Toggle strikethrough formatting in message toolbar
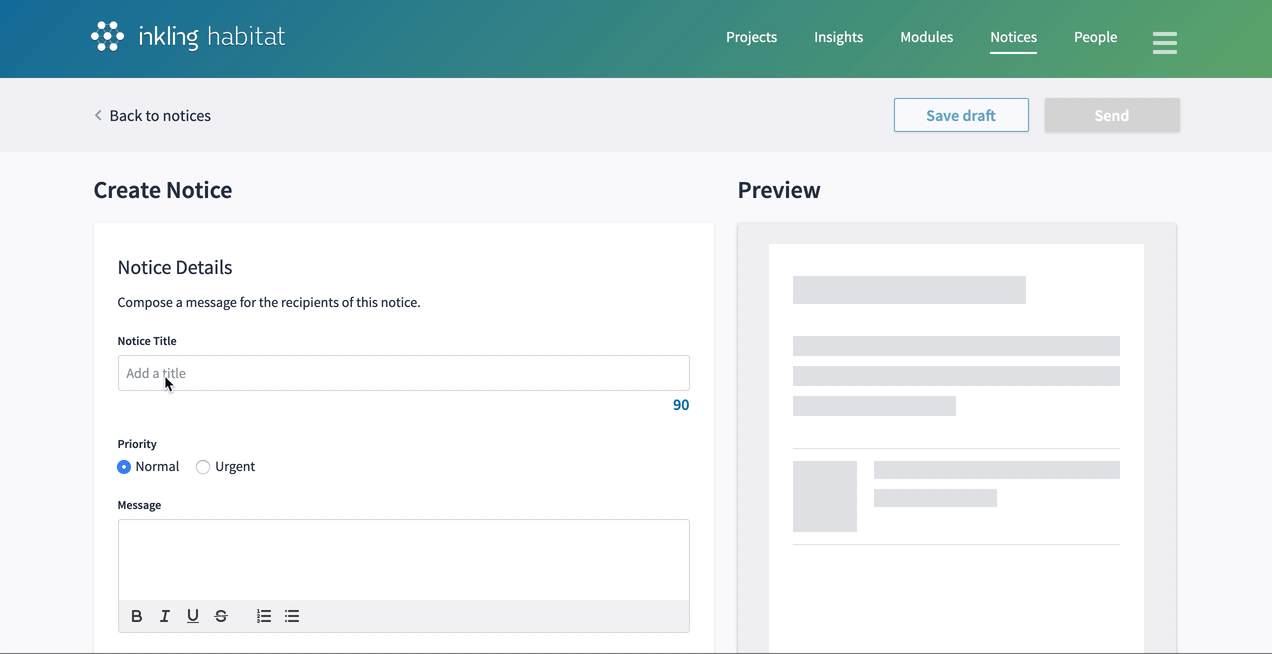 point(221,616)
